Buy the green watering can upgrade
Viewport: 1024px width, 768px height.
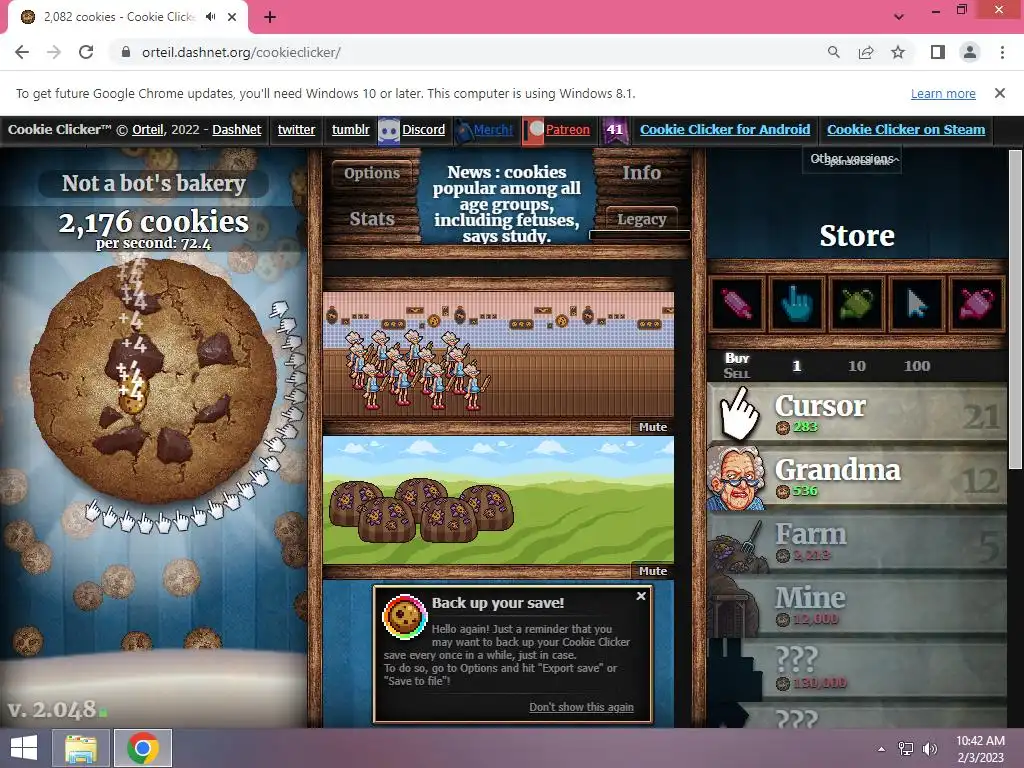856,304
